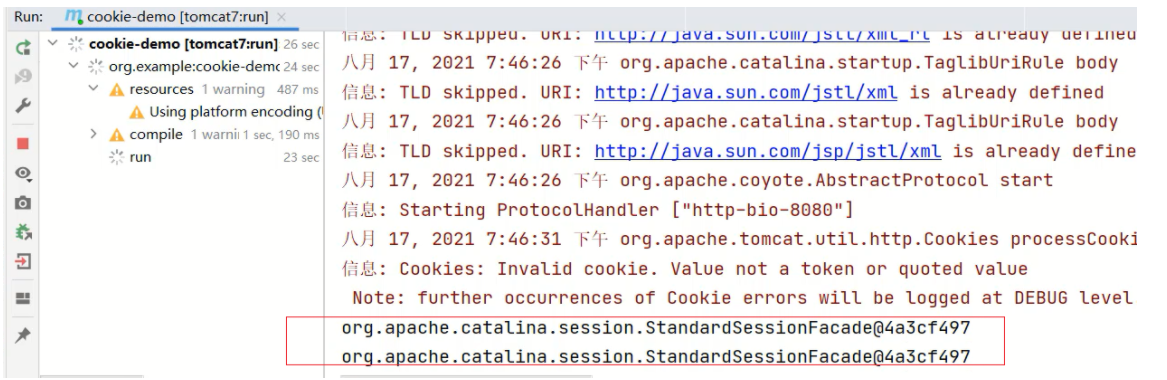Click the camera dump threads icon
The image size is (1167, 380).
23,202
